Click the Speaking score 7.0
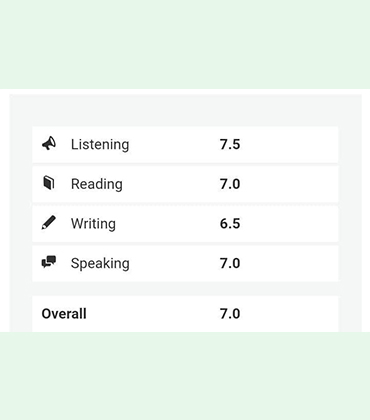The image size is (370, 420). pos(230,263)
